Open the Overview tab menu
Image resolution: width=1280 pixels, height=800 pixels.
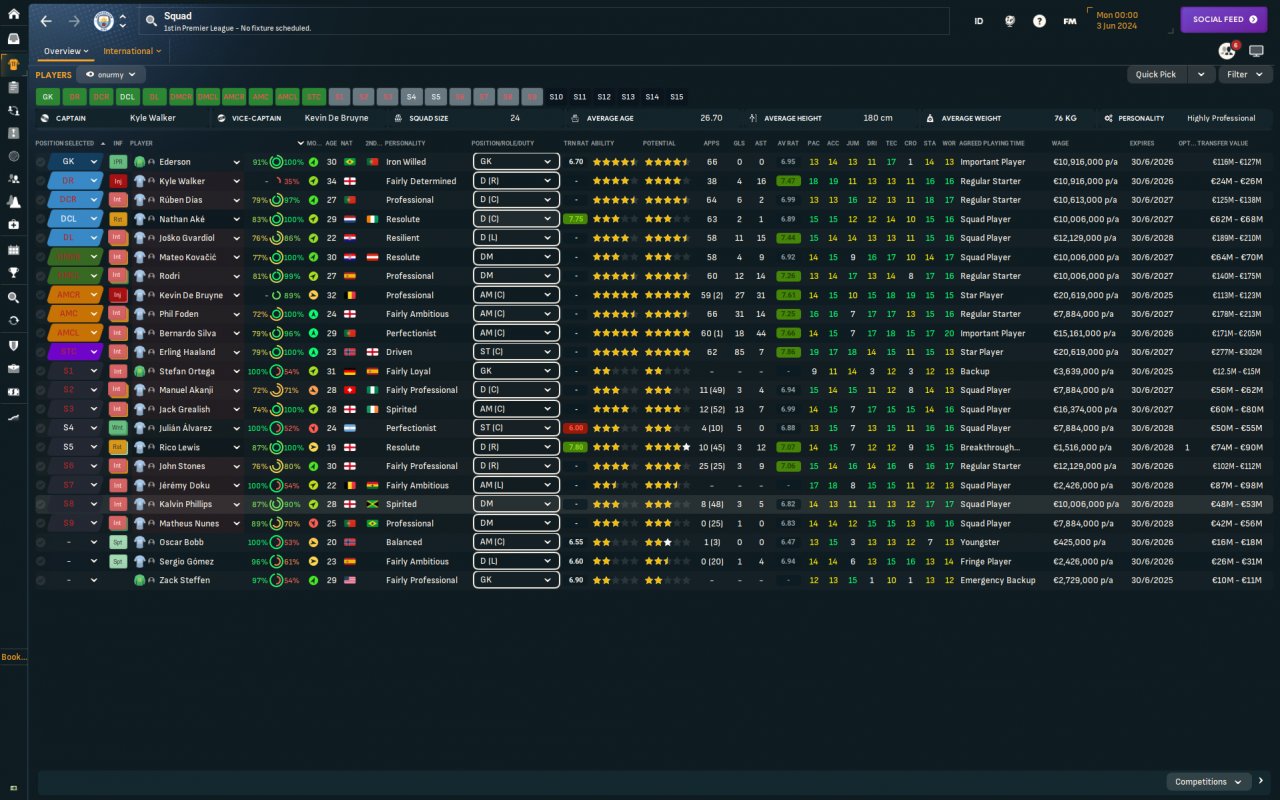pyautogui.click(x=66, y=51)
